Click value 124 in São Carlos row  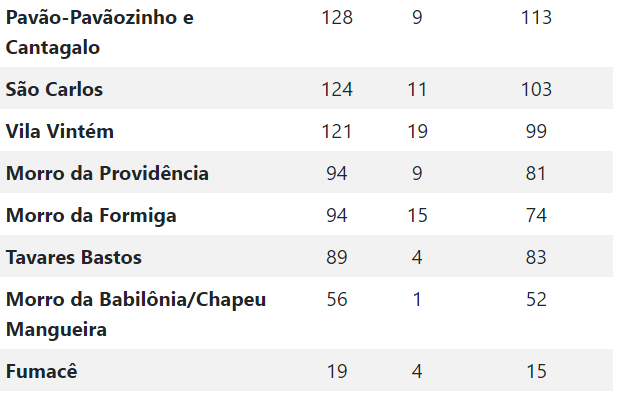(x=337, y=89)
